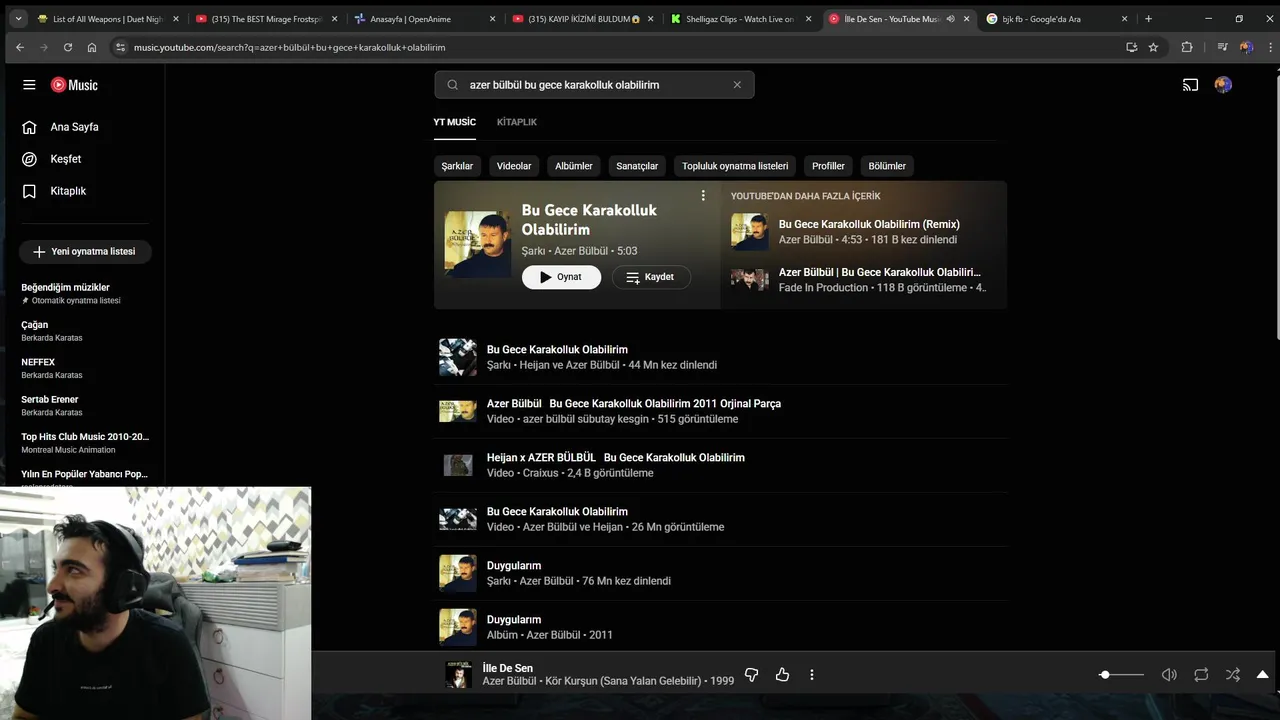Image resolution: width=1280 pixels, height=720 pixels.
Task: Switch to Shelligaz Clips tab
Action: point(741,19)
